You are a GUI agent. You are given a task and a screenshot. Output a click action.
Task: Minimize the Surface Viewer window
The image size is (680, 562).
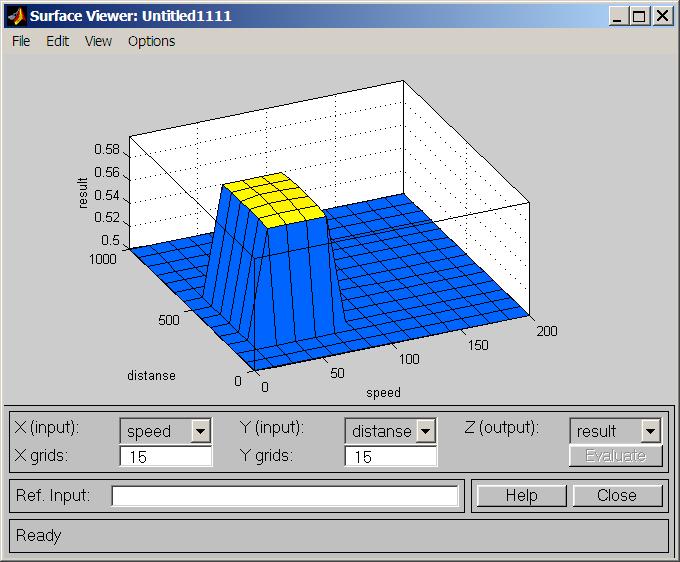tap(619, 16)
